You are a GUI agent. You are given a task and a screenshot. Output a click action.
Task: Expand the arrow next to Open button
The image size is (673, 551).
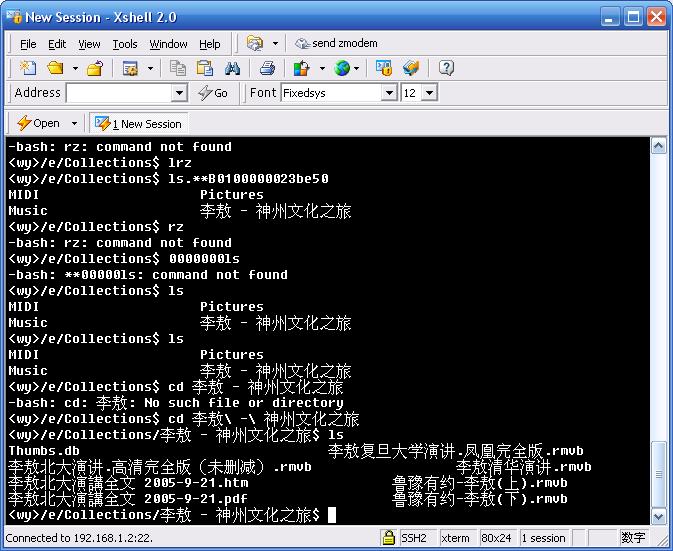coord(73,124)
